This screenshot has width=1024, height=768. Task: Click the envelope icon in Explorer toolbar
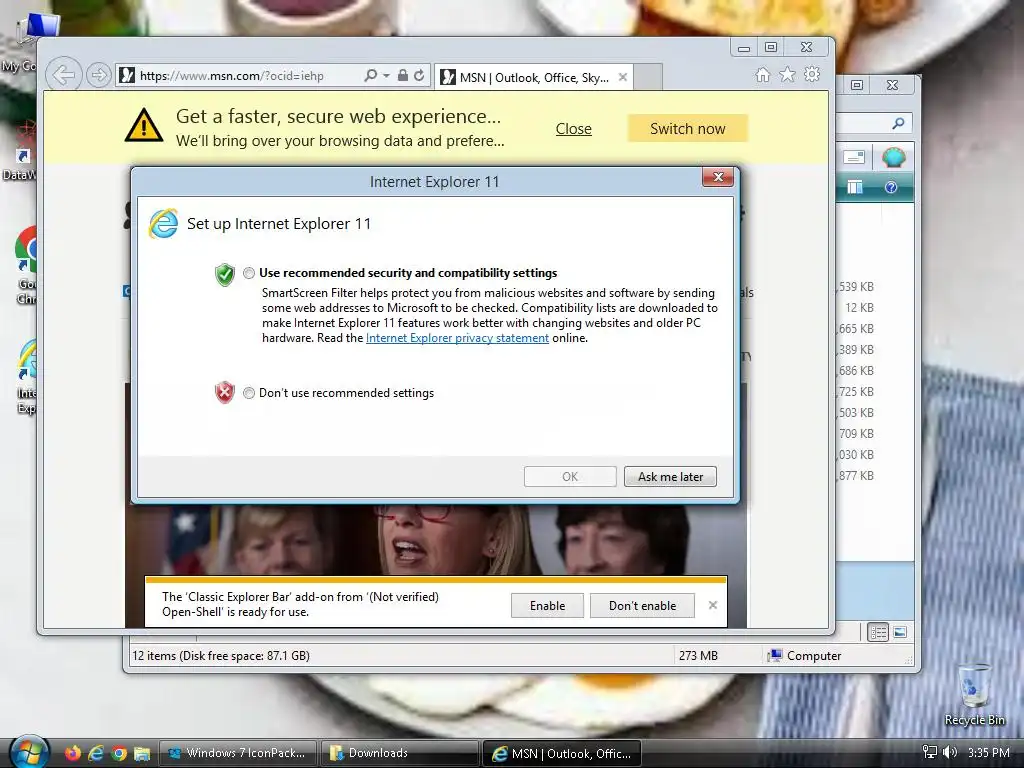[x=854, y=157]
